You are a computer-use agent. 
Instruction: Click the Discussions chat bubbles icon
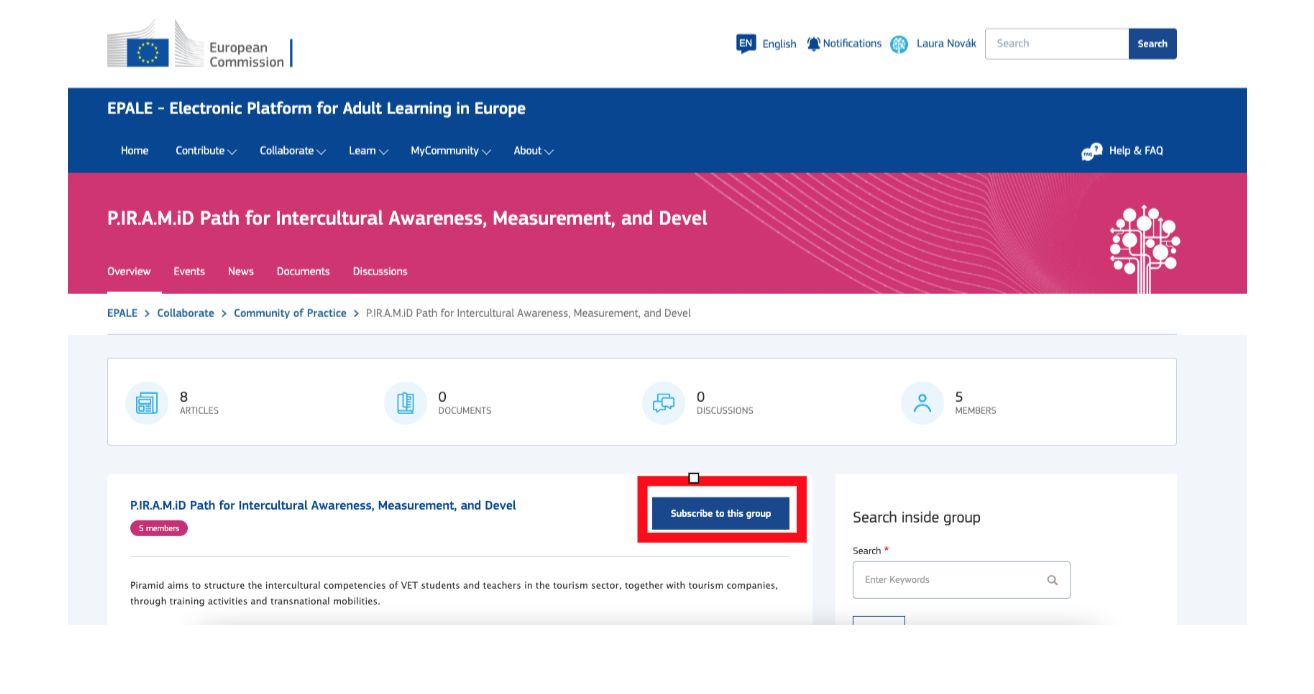(664, 403)
